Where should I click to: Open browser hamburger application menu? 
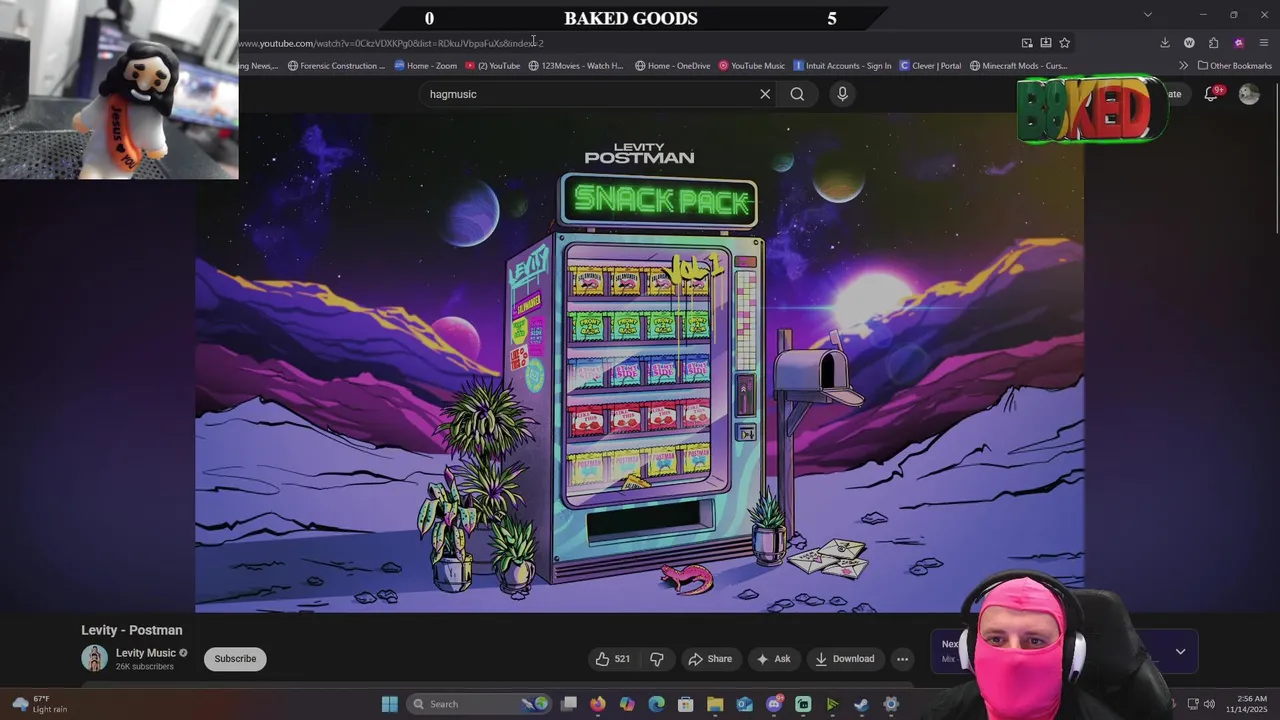pos(1264,43)
